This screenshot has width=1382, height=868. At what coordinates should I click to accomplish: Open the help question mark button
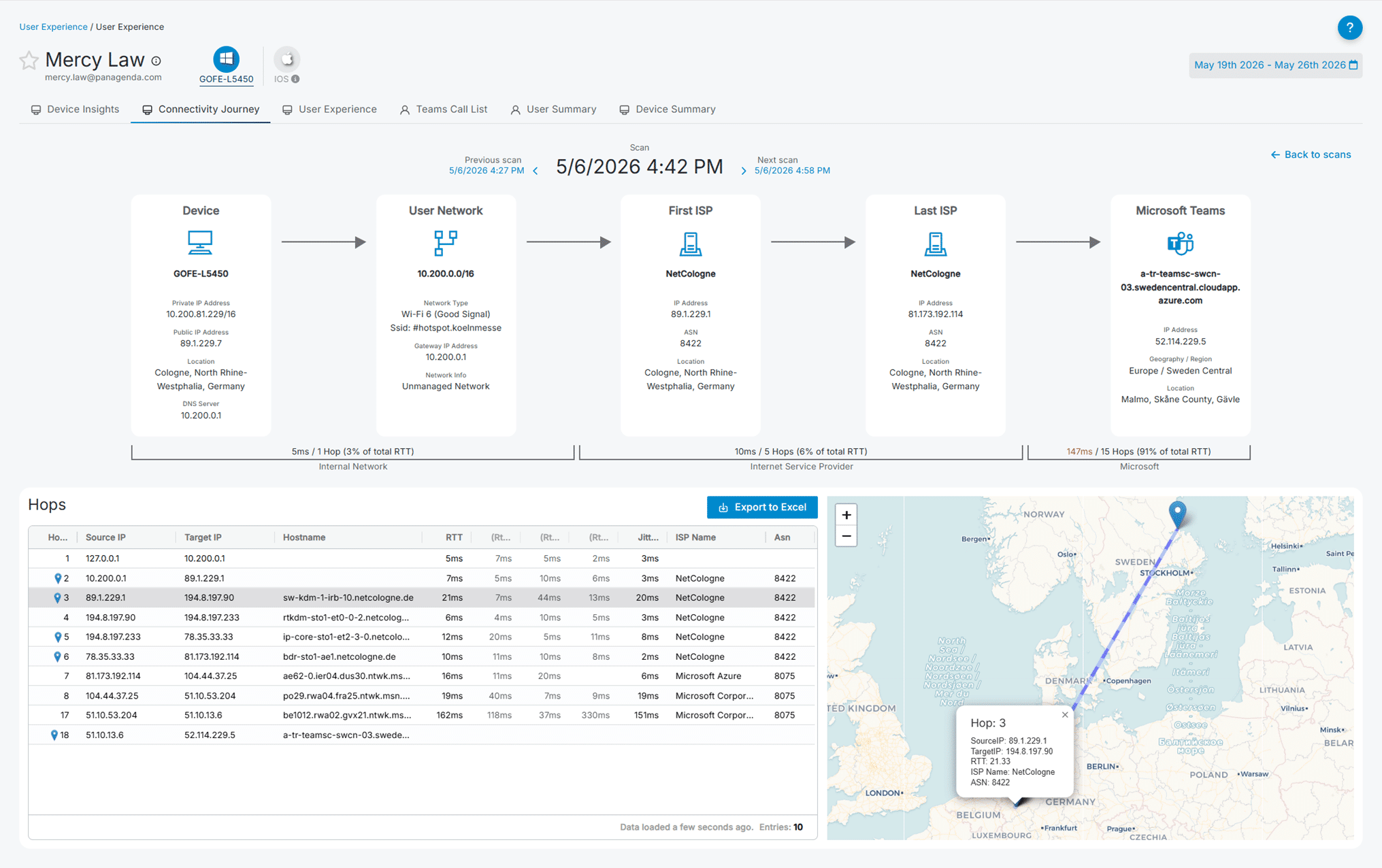tap(1349, 28)
